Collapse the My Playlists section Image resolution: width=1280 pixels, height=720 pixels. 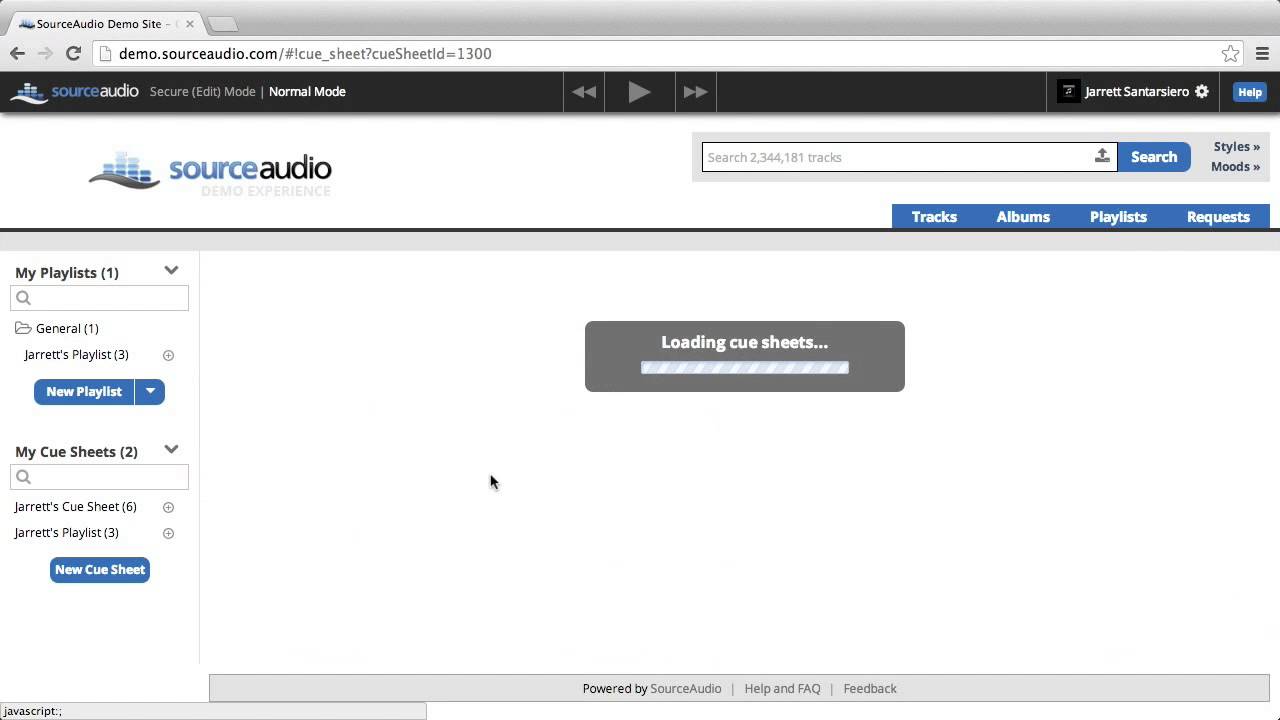pos(171,271)
